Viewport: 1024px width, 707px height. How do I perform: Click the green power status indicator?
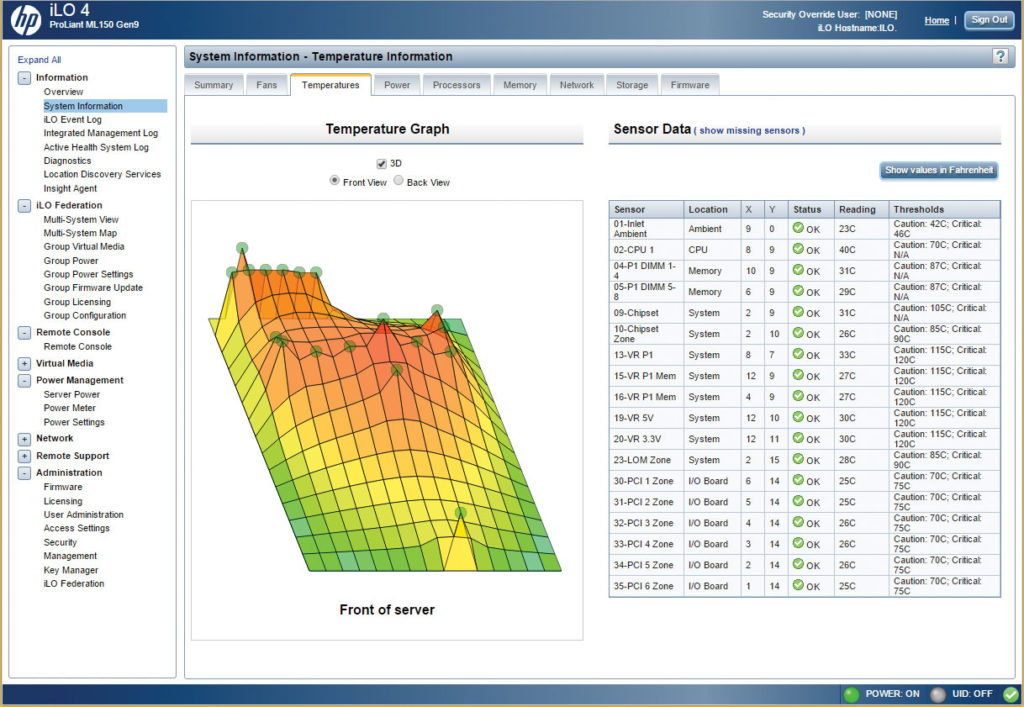(851, 694)
